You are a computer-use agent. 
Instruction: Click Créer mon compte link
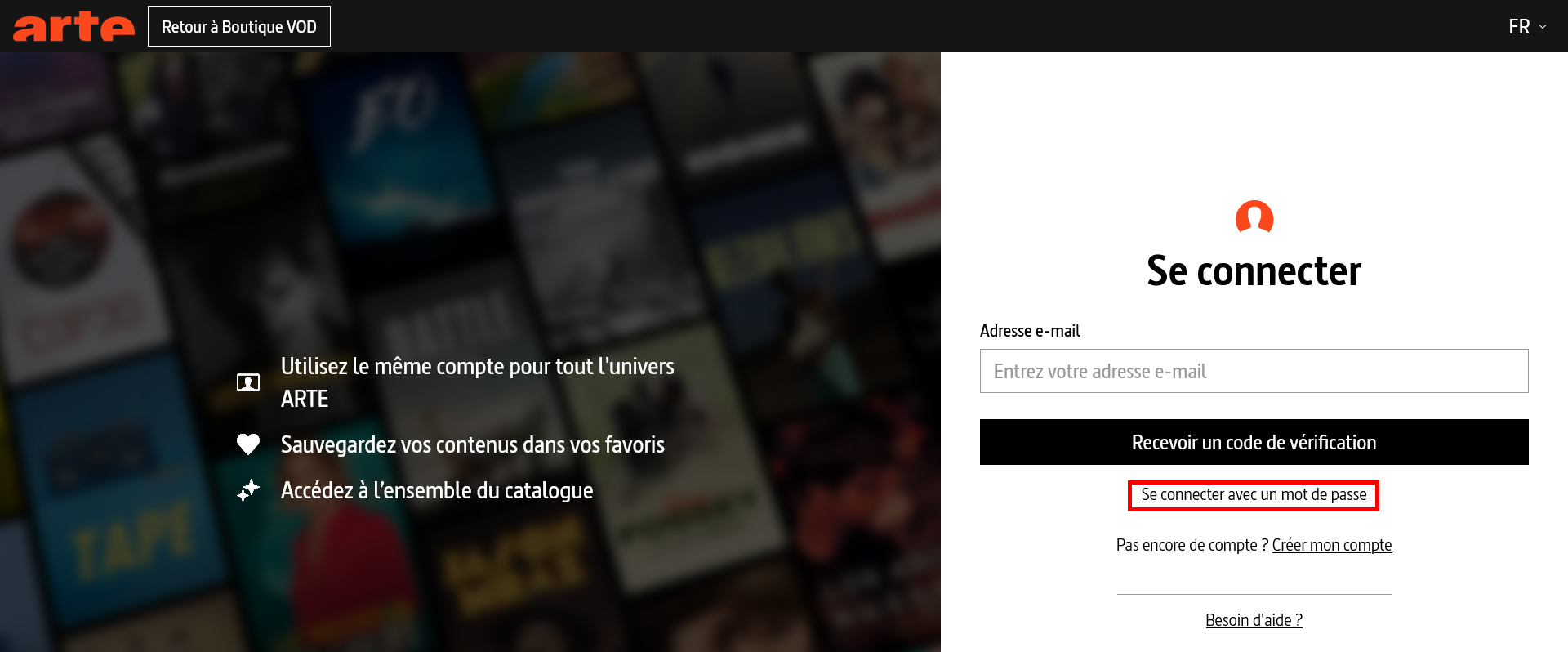[x=1332, y=545]
